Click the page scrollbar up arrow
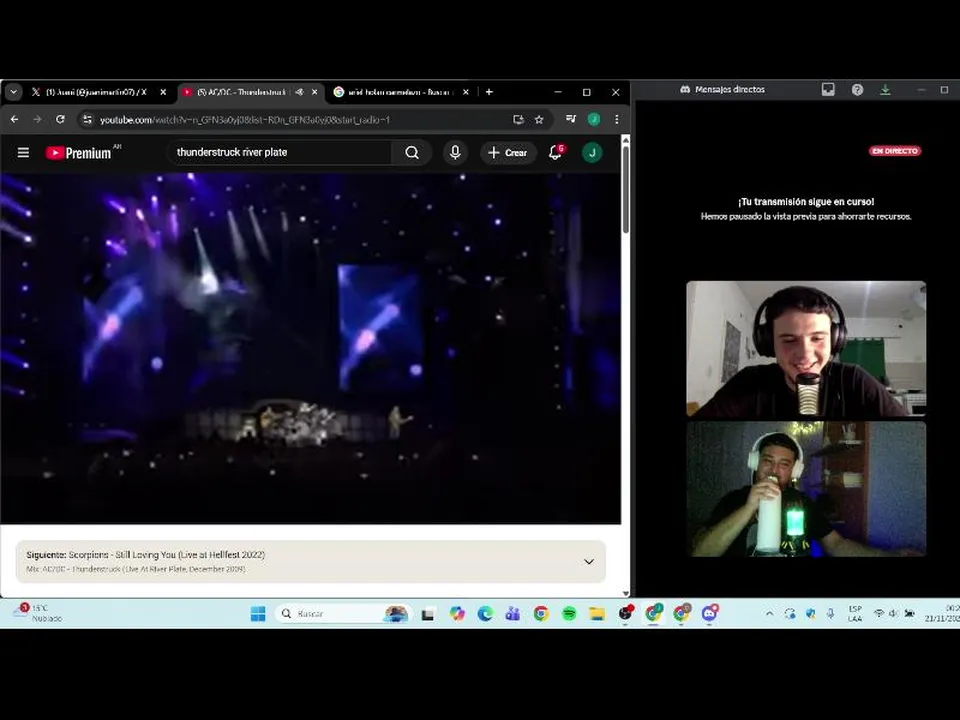 click(x=626, y=140)
